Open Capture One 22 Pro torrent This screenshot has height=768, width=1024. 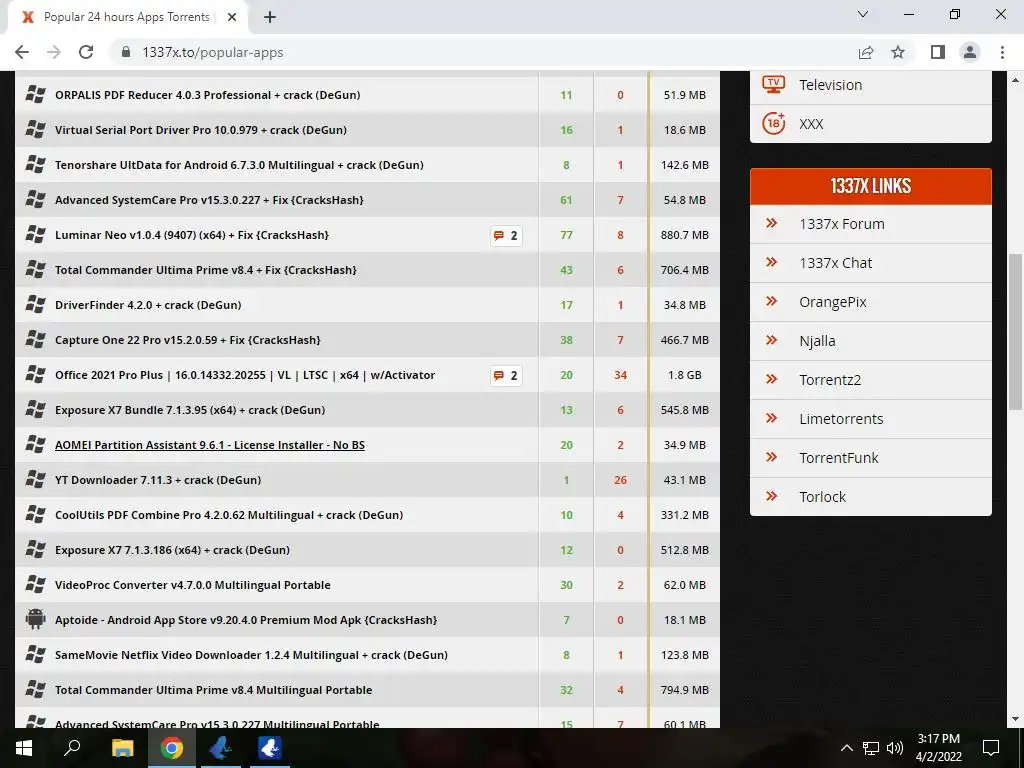[x=188, y=340]
